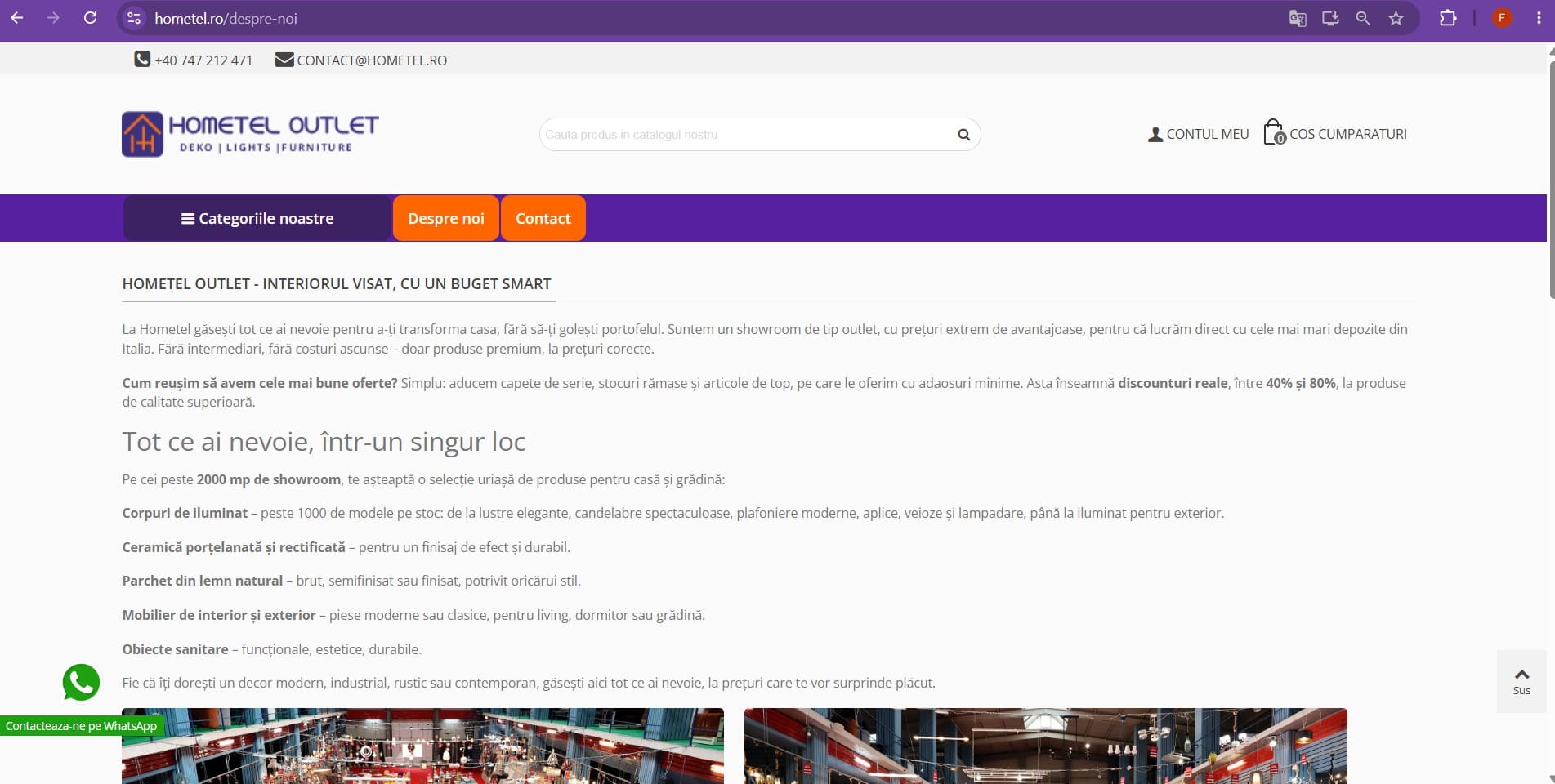Open the zoom magnifier icon in address bar
This screenshot has width=1555, height=784.
[x=1363, y=18]
